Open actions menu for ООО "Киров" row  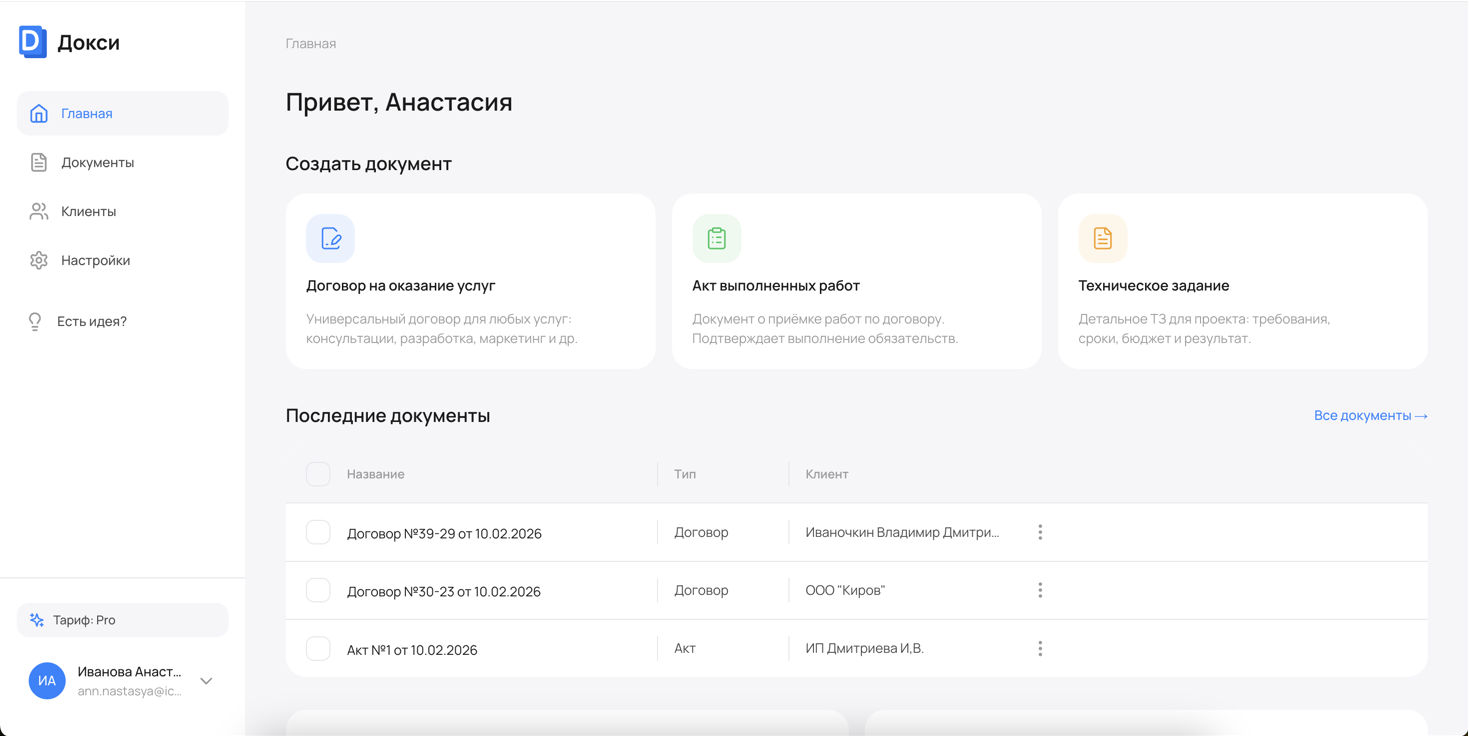click(1040, 590)
